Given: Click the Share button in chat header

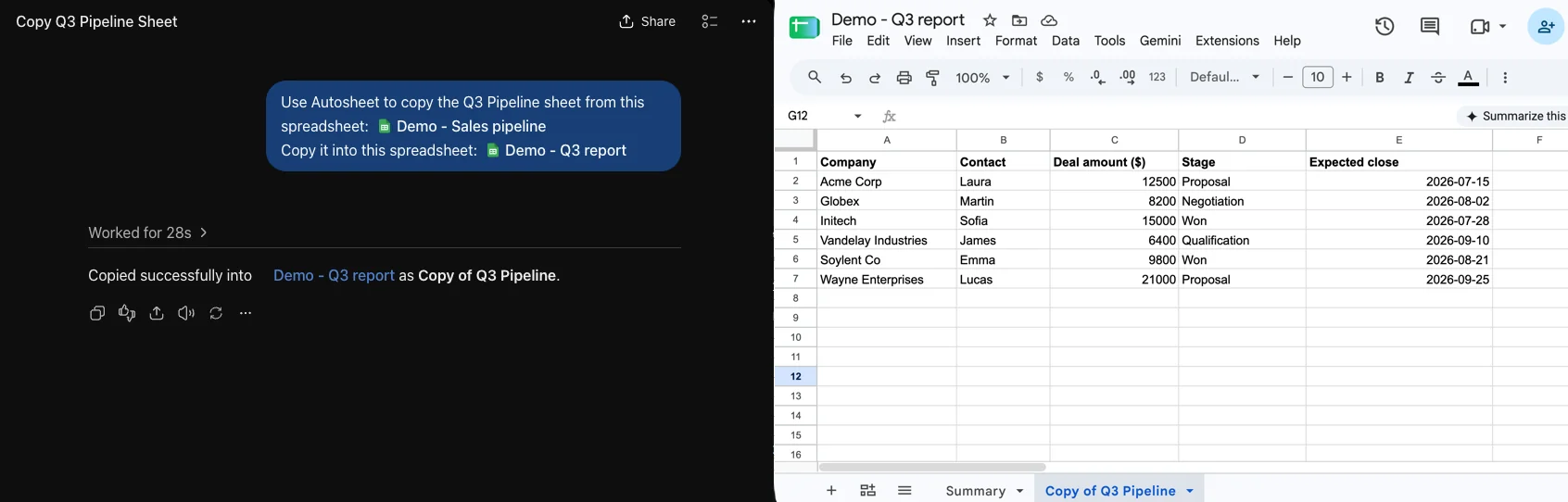Looking at the screenshot, I should (x=647, y=21).
